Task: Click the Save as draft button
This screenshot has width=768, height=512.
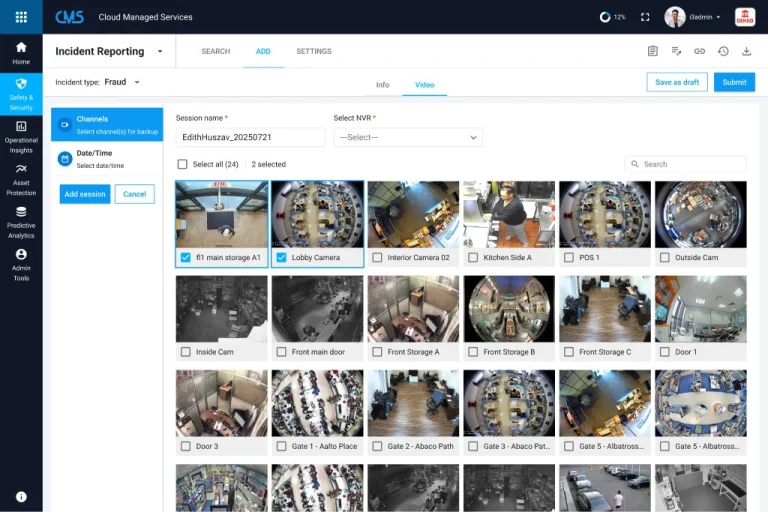Action: (677, 82)
